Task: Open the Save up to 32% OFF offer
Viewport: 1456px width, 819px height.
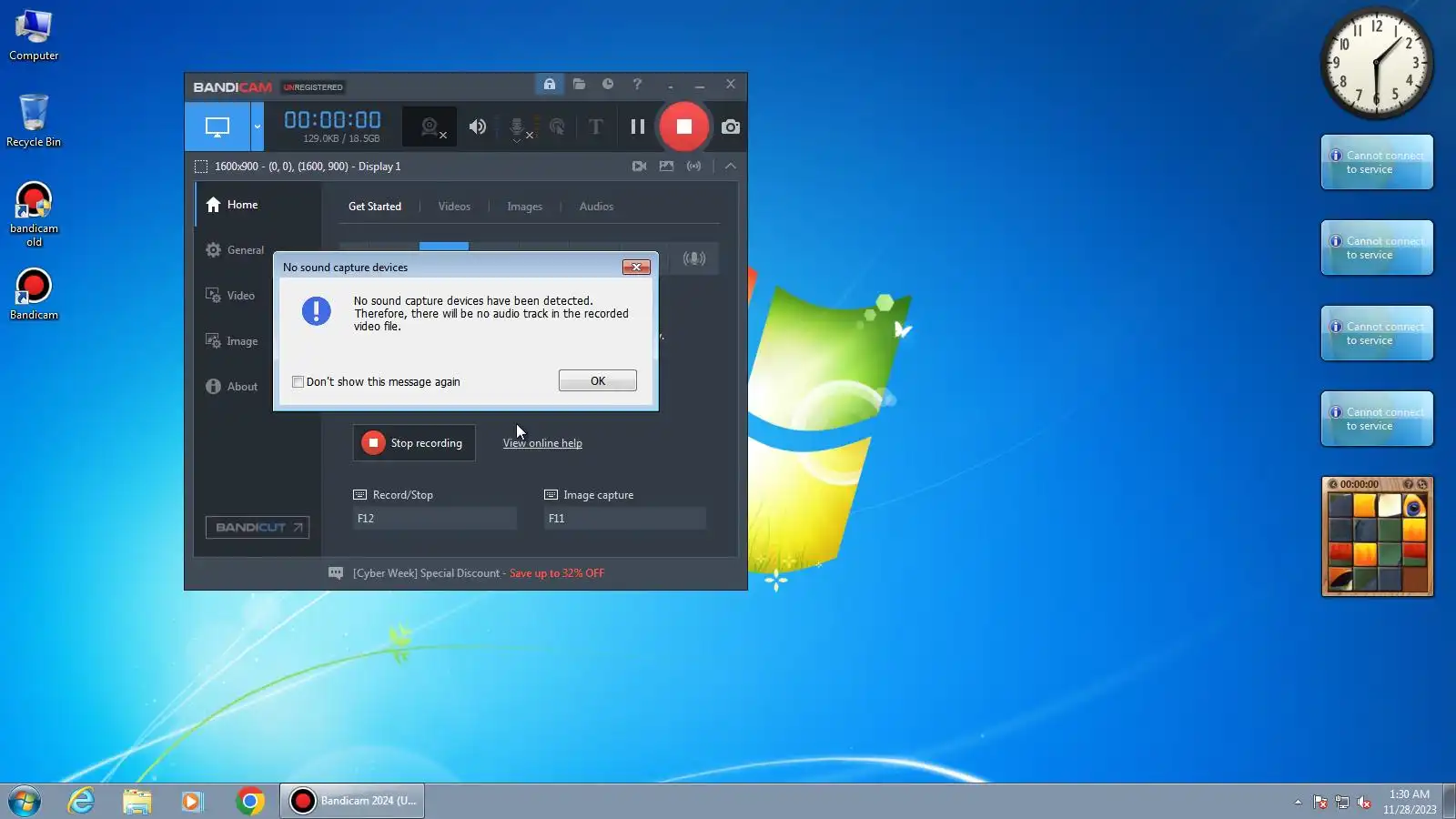Action: pos(557,573)
